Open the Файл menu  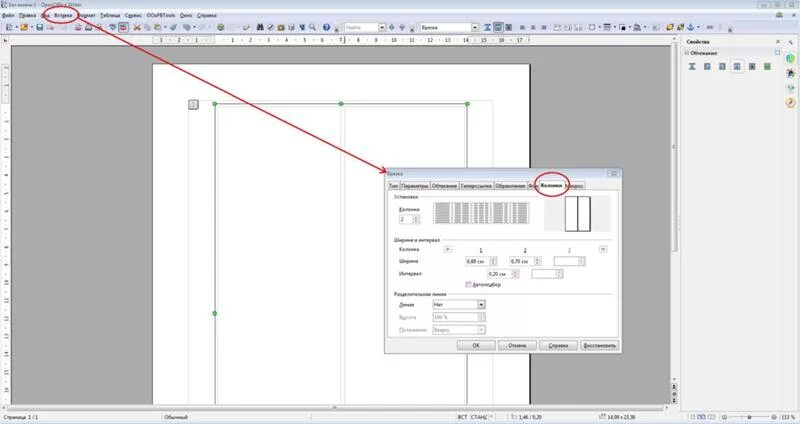tap(8, 16)
